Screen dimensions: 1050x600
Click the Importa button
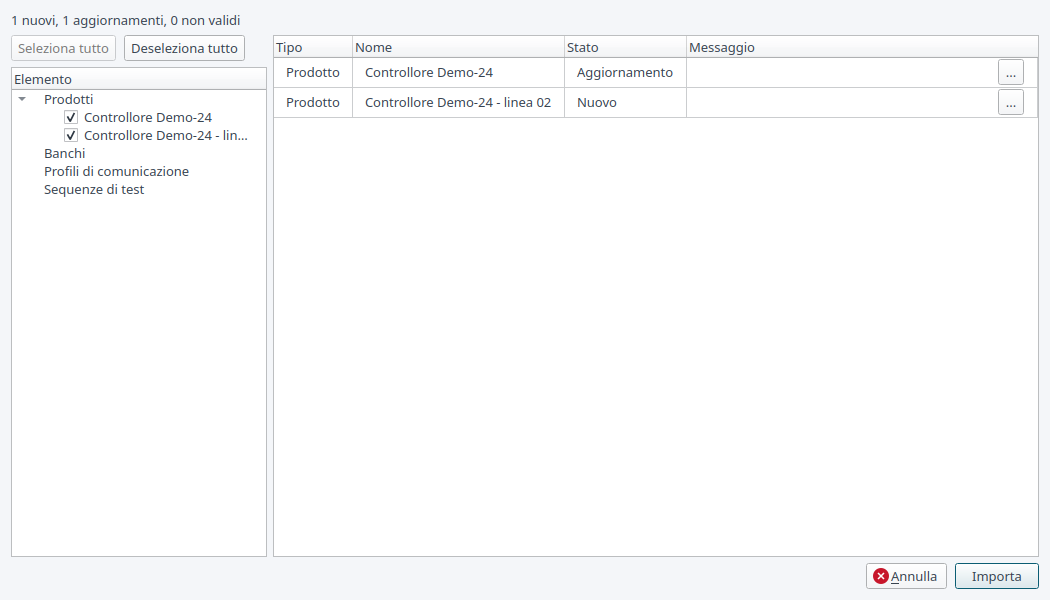(996, 576)
